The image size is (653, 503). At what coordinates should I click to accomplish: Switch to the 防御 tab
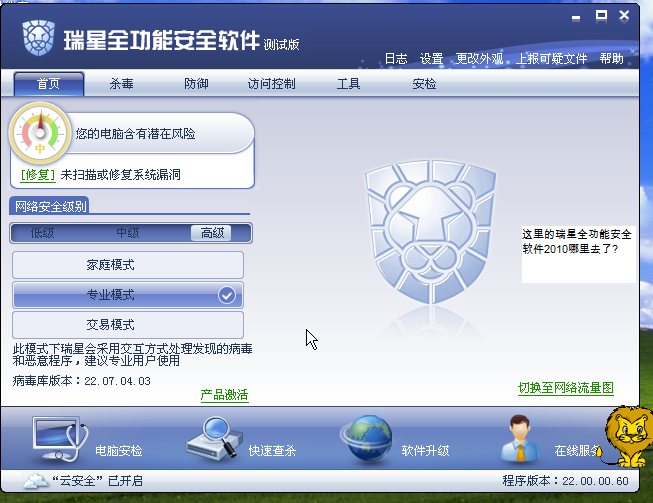[196, 84]
